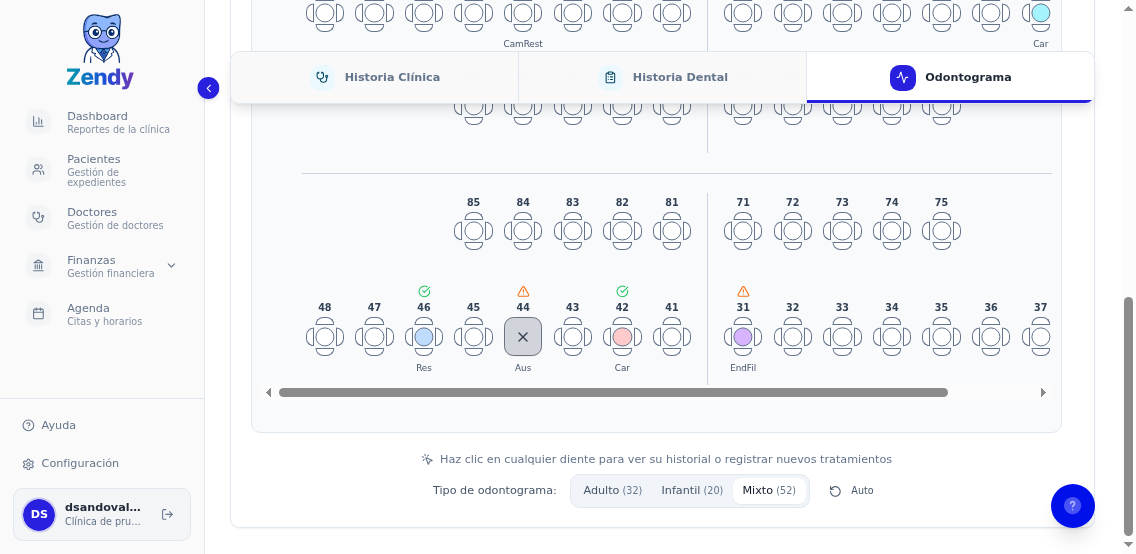
Task: Select tooth 41 in the odontogram
Action: click(x=672, y=337)
